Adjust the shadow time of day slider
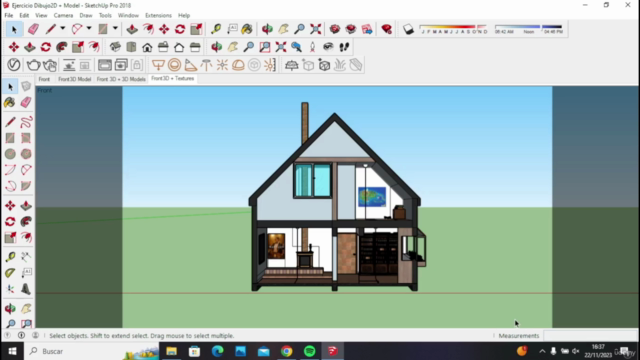Screen dimensions: 640x360 [529, 29]
